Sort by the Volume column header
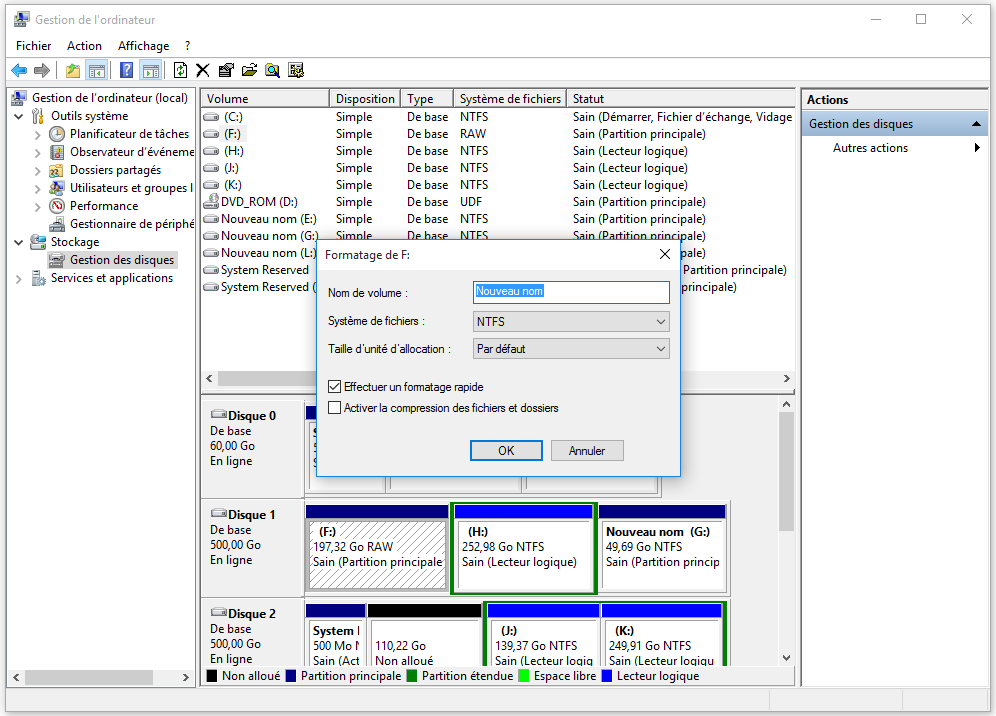Screen dimensions: 996x716 click(265, 98)
